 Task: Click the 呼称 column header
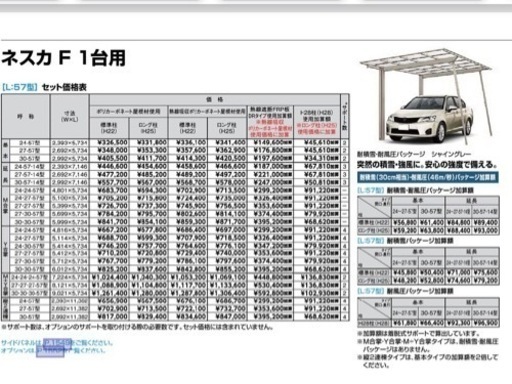pyautogui.click(x=26, y=117)
